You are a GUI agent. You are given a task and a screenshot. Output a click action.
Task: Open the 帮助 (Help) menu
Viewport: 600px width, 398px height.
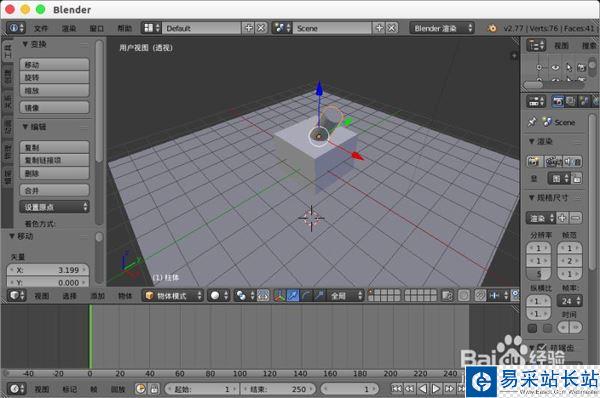124,28
